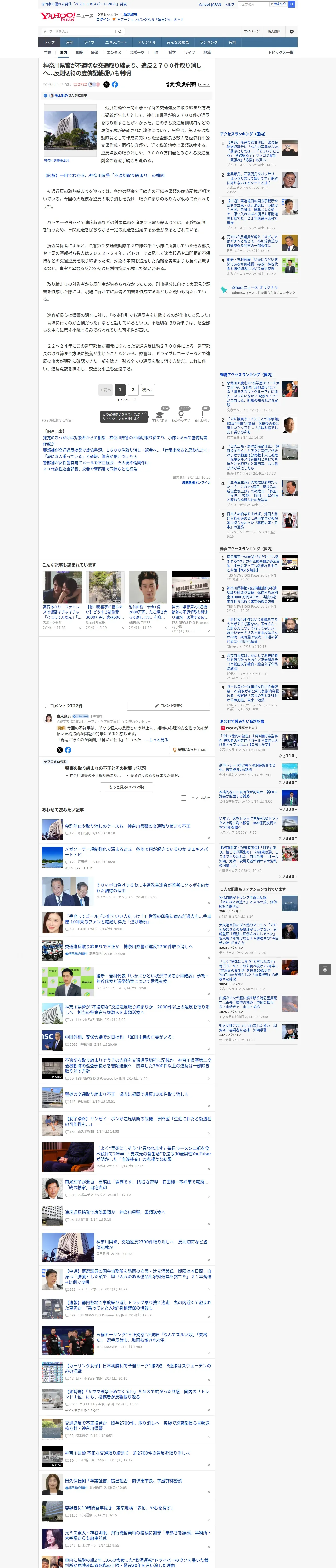Click the ログイン link in header

click(x=103, y=20)
